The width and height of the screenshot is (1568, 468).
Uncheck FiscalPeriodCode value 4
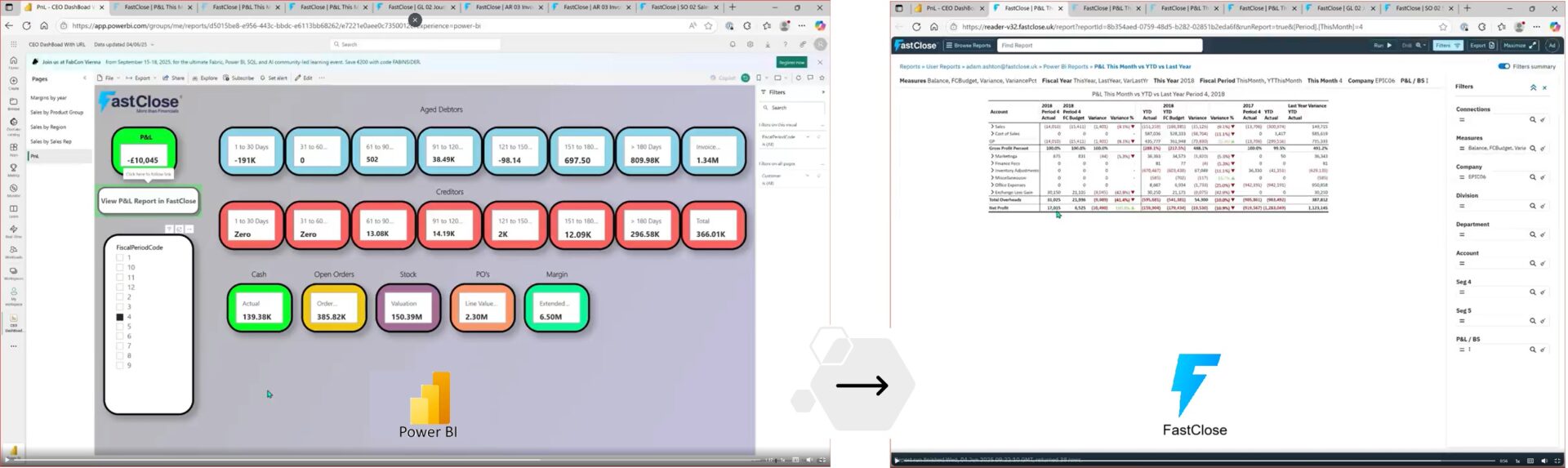[119, 316]
